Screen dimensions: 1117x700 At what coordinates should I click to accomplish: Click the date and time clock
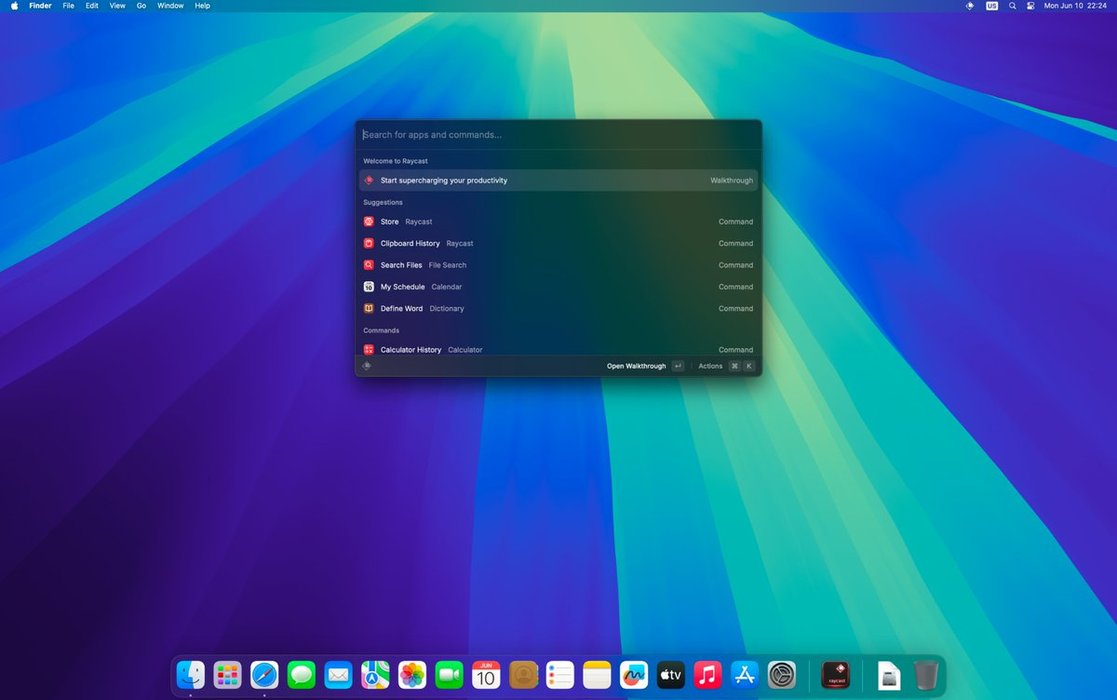click(1076, 6)
